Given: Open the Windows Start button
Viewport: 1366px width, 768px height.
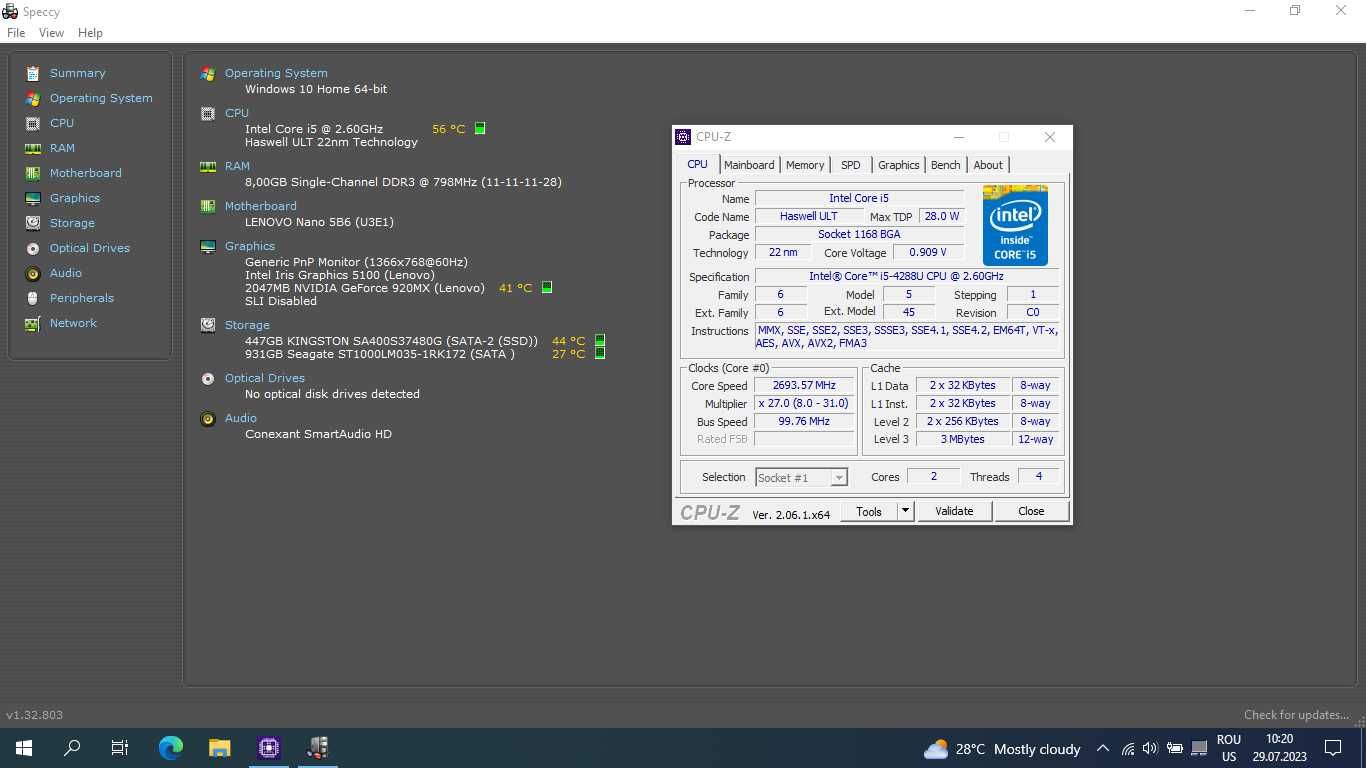Looking at the screenshot, I should point(24,748).
